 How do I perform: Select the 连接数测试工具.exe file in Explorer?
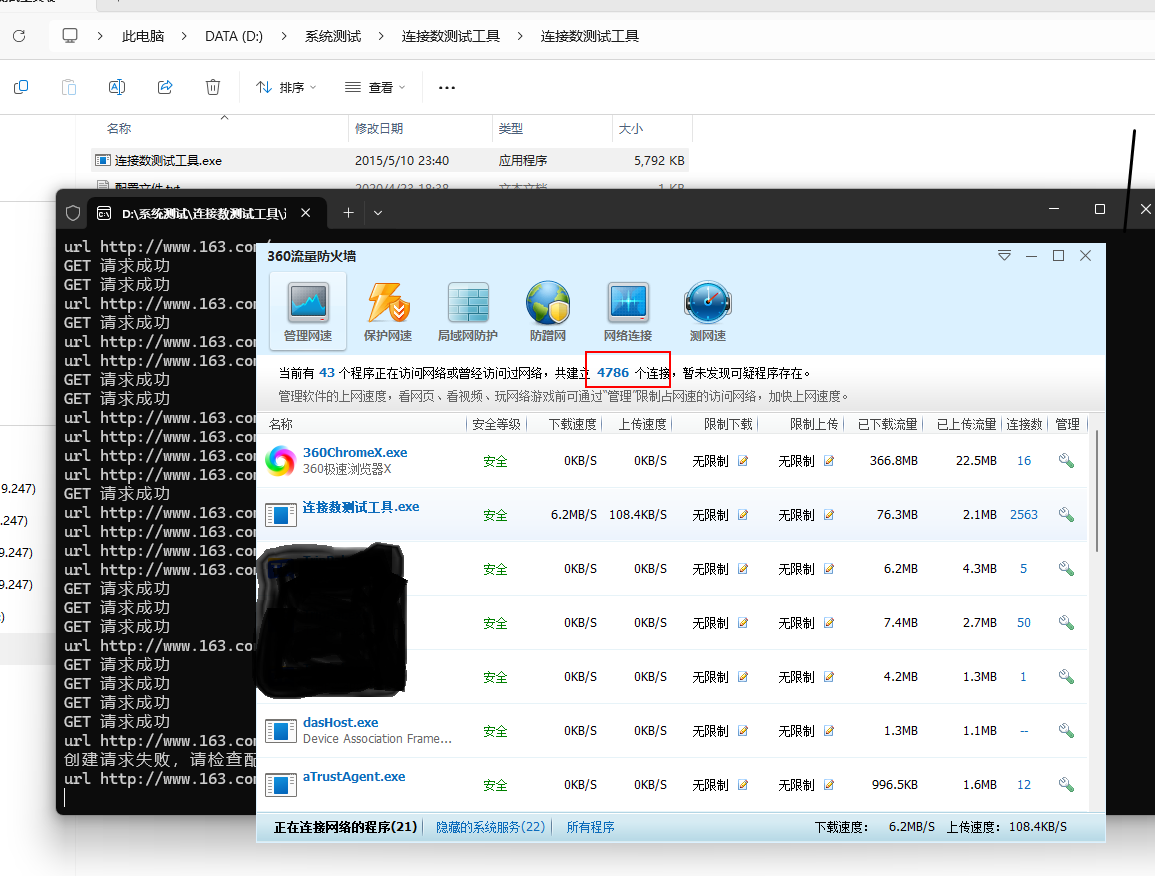pyautogui.click(x=168, y=160)
